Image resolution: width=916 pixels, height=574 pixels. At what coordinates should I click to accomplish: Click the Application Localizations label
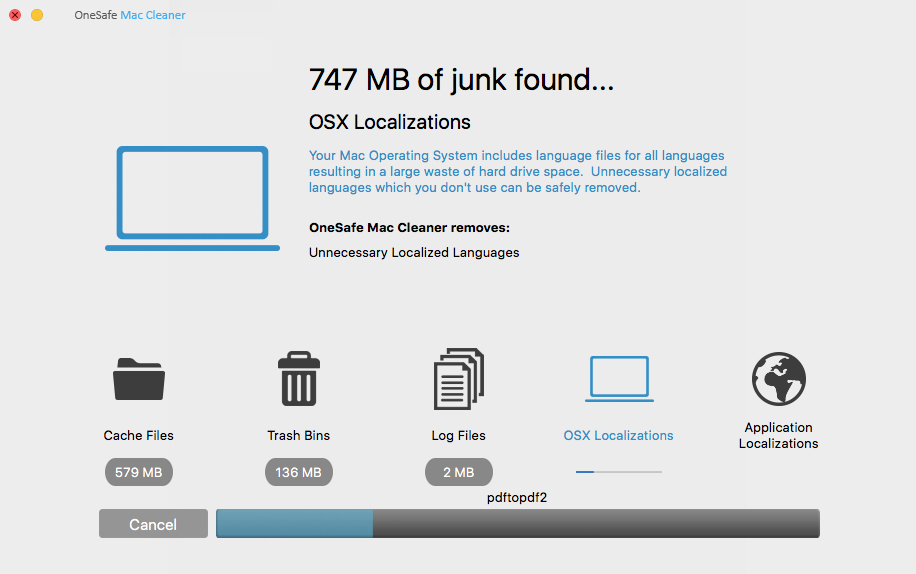(778, 436)
